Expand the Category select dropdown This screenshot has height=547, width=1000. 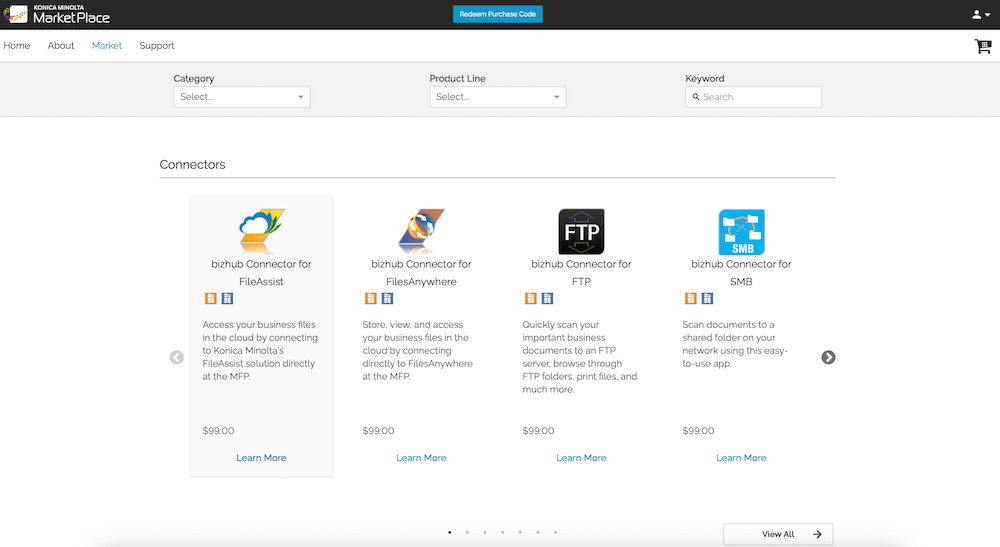click(242, 97)
